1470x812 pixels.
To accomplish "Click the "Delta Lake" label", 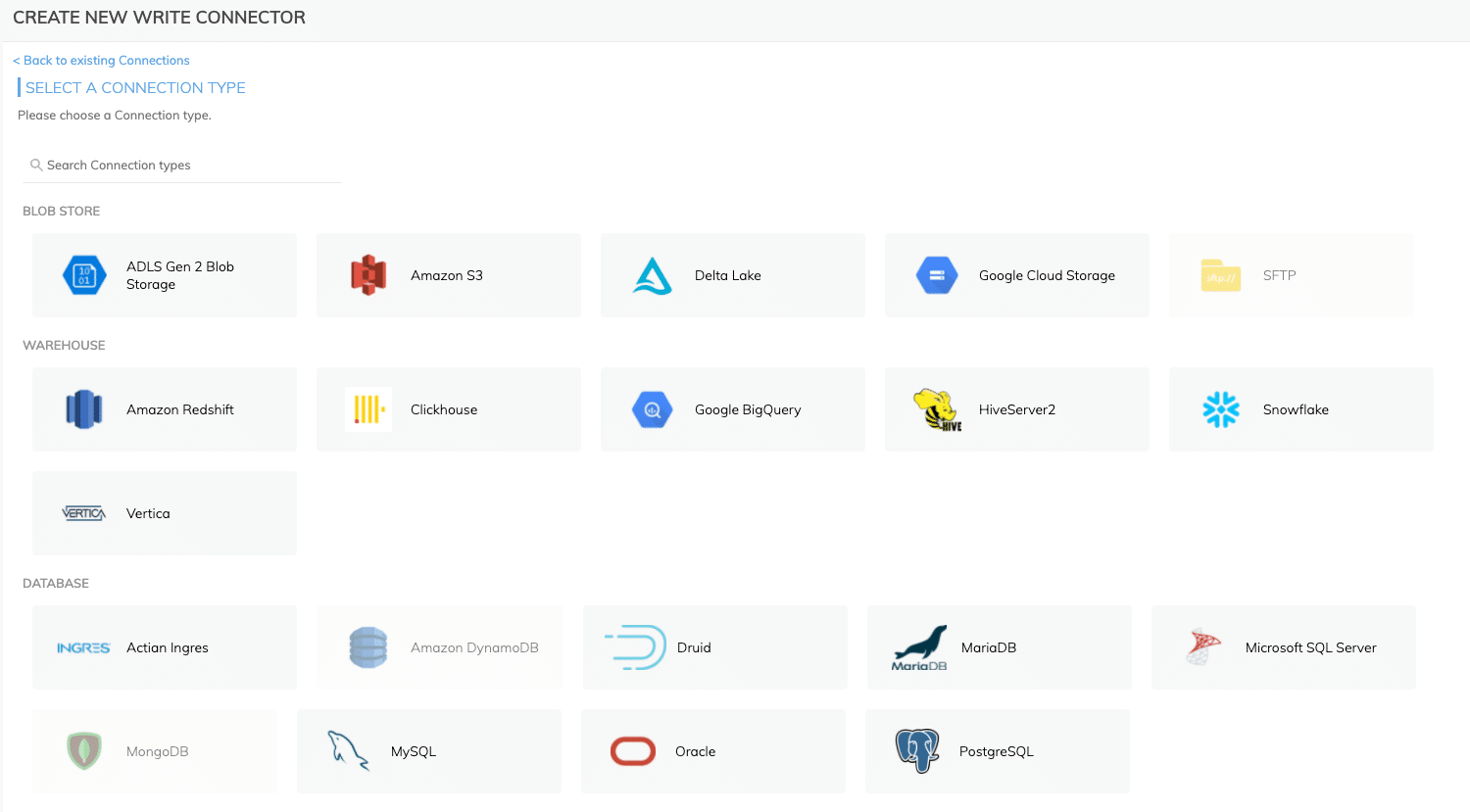I will point(728,275).
